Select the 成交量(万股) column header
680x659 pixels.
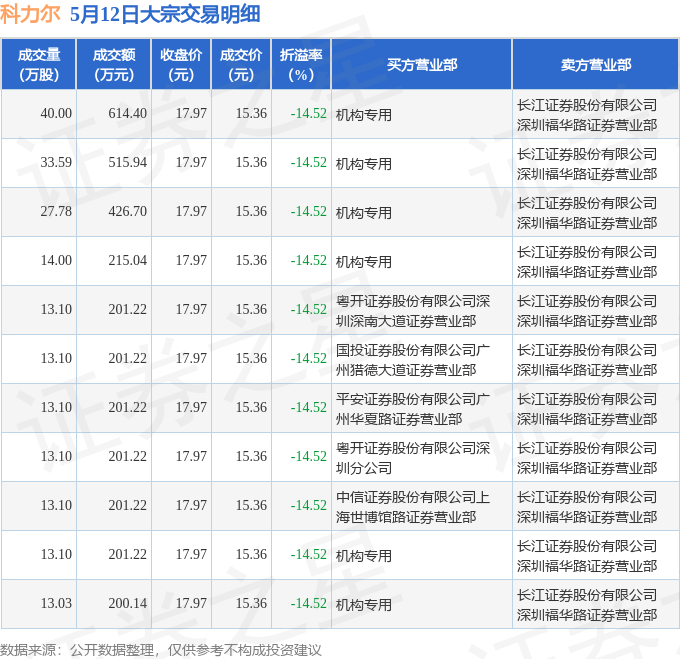39,65
